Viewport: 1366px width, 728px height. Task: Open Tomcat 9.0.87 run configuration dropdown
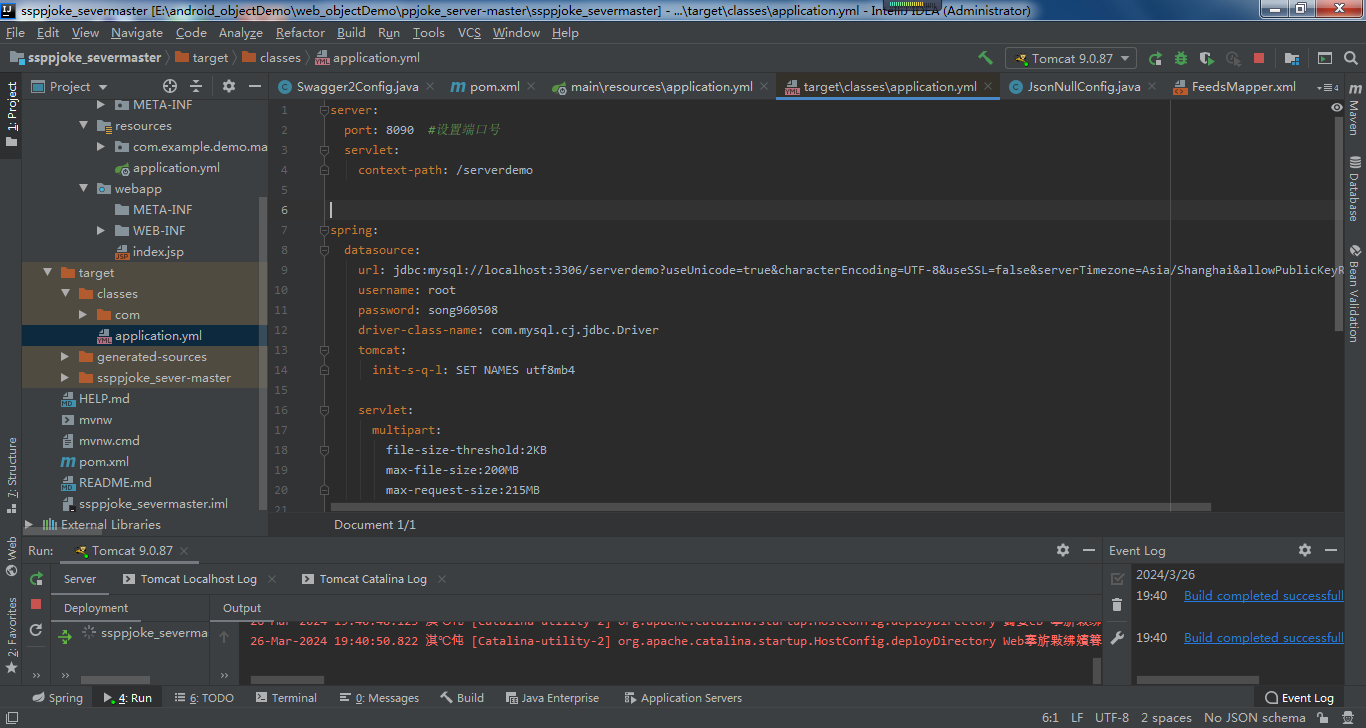(x=1072, y=58)
